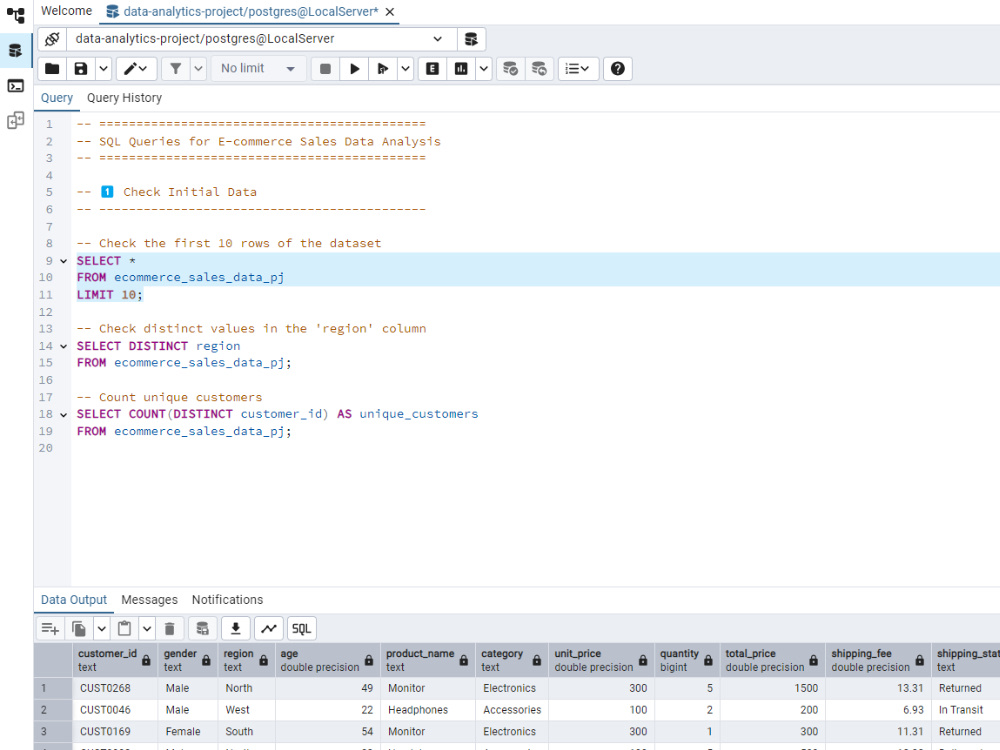Open the Messages tab
This screenshot has width=1000, height=750.
149,599
